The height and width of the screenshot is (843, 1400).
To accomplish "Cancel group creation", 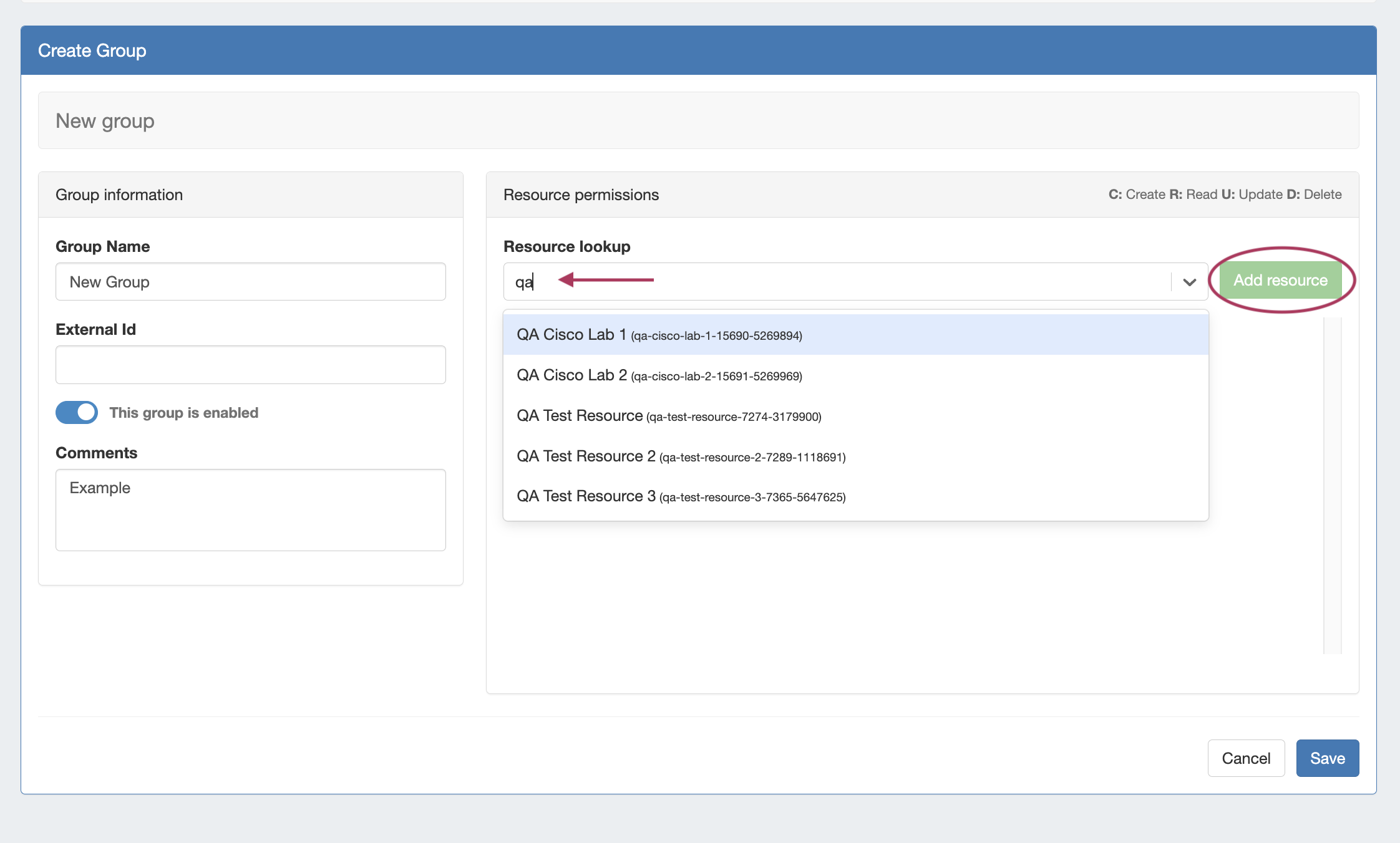I will tap(1245, 758).
